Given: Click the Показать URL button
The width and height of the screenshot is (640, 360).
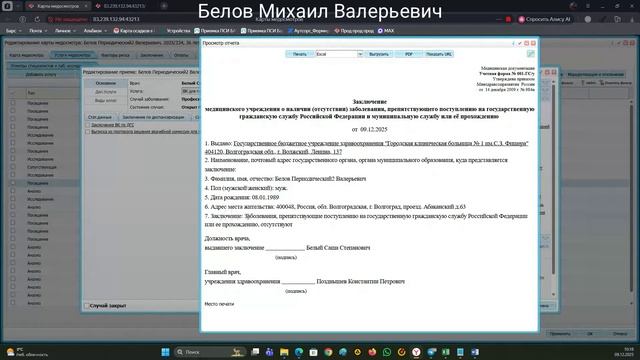Looking at the screenshot, I should tap(439, 54).
